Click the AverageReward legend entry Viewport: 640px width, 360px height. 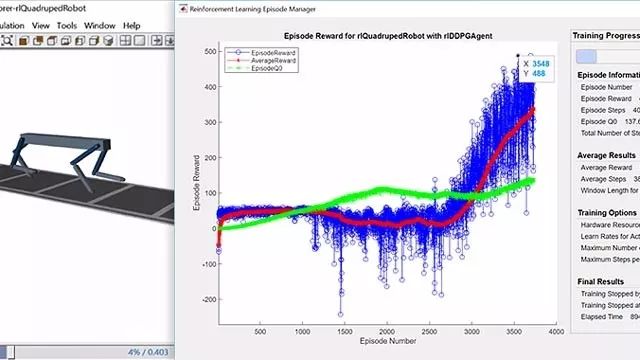tap(262, 60)
